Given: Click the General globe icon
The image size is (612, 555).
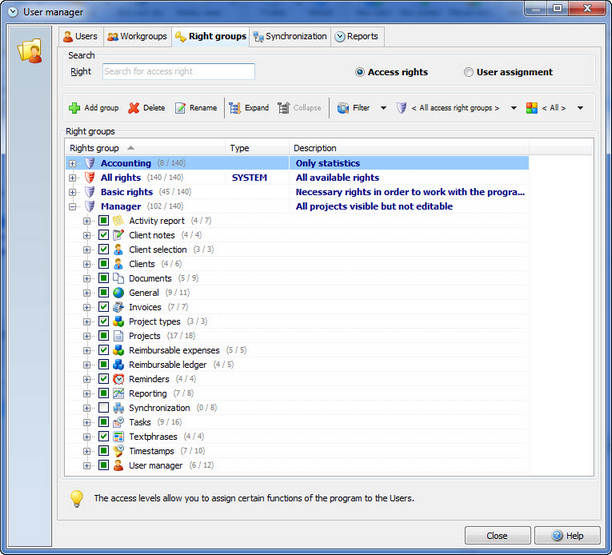Looking at the screenshot, I should click(118, 293).
